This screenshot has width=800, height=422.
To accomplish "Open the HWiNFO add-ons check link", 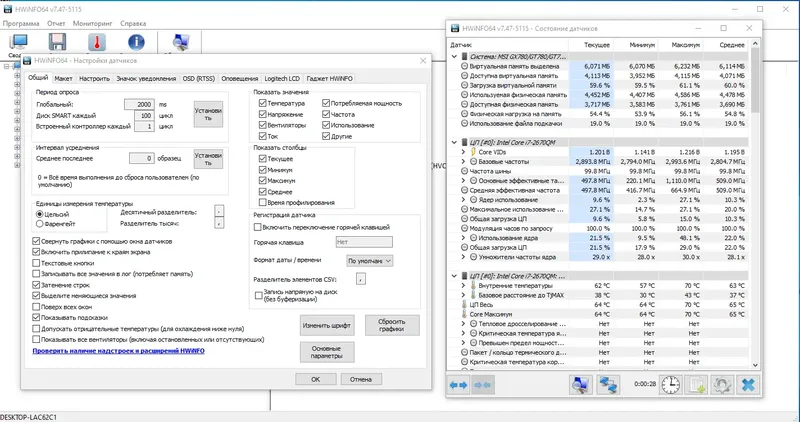I will coord(118,351).
